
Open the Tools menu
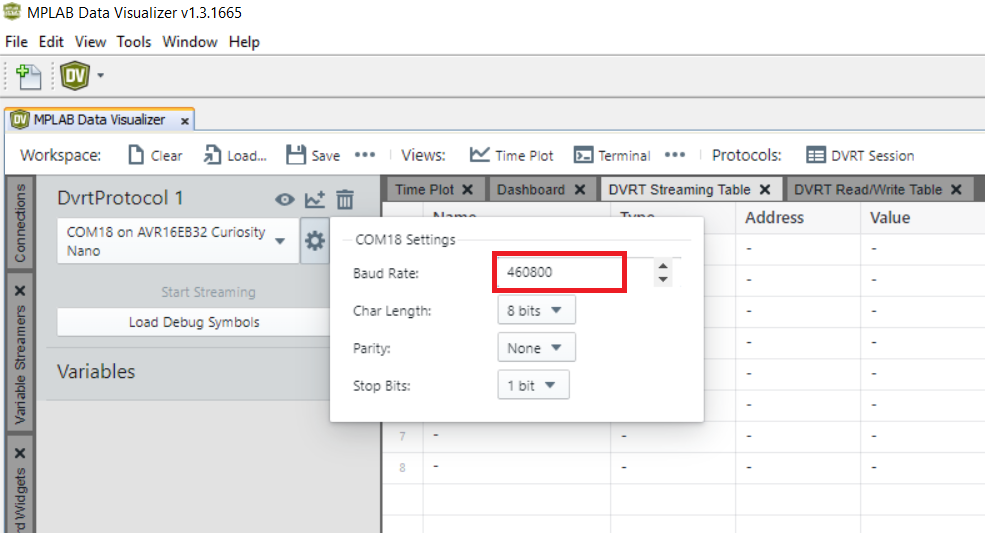[134, 42]
